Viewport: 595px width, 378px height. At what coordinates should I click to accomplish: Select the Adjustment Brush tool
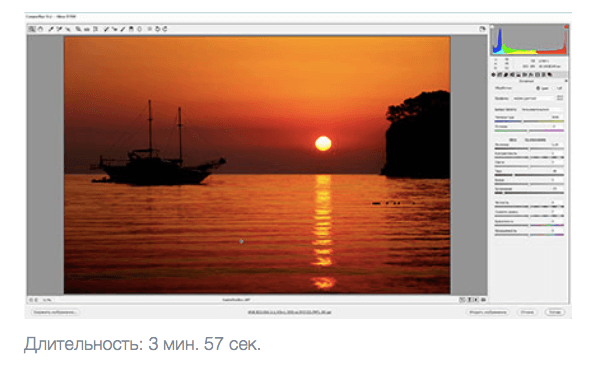(x=123, y=29)
